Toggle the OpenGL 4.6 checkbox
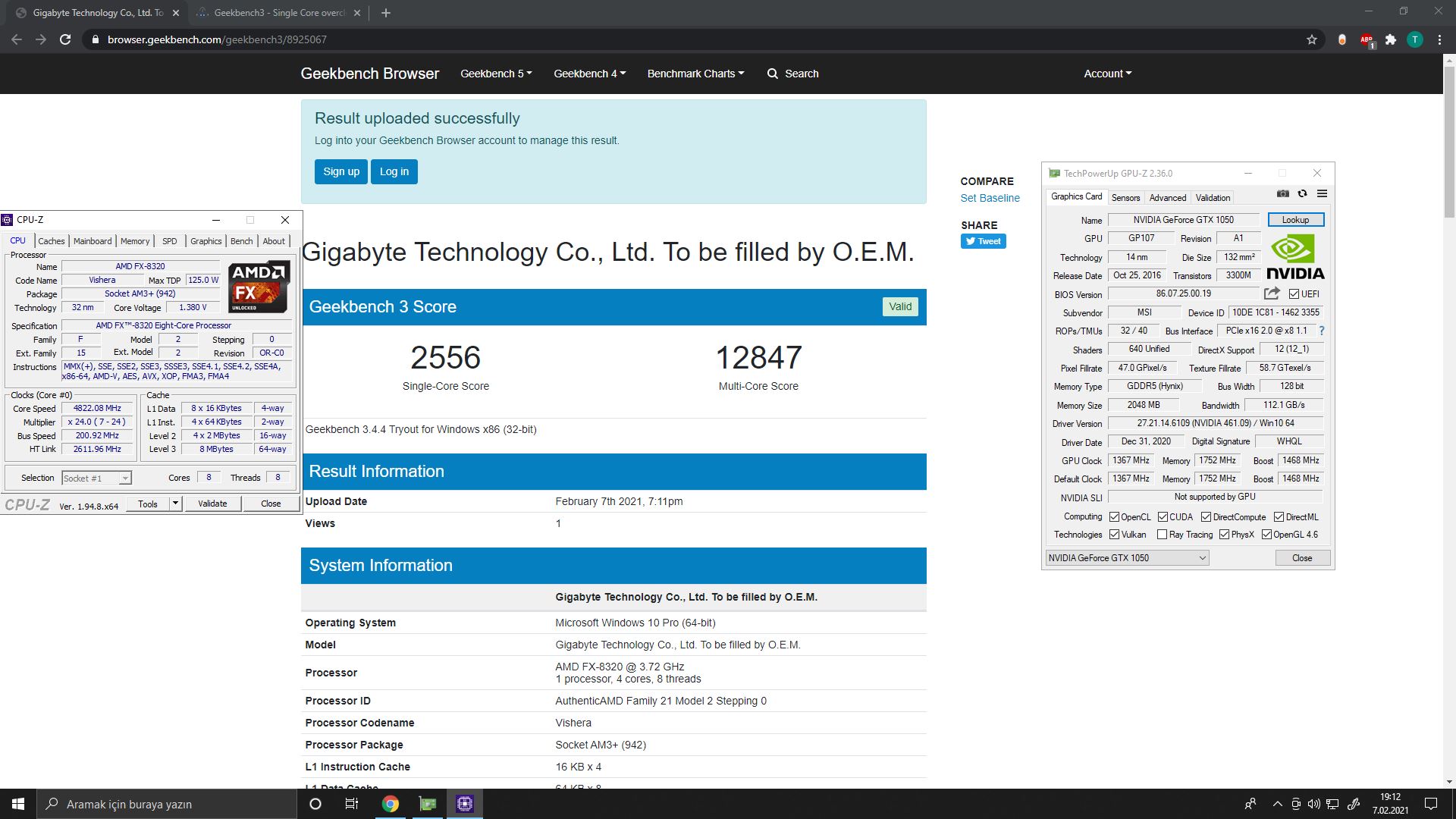 [x=1266, y=535]
